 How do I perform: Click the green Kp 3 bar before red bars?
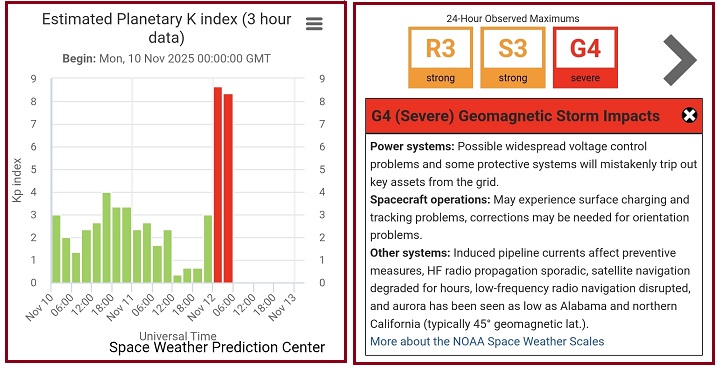[x=208, y=249]
